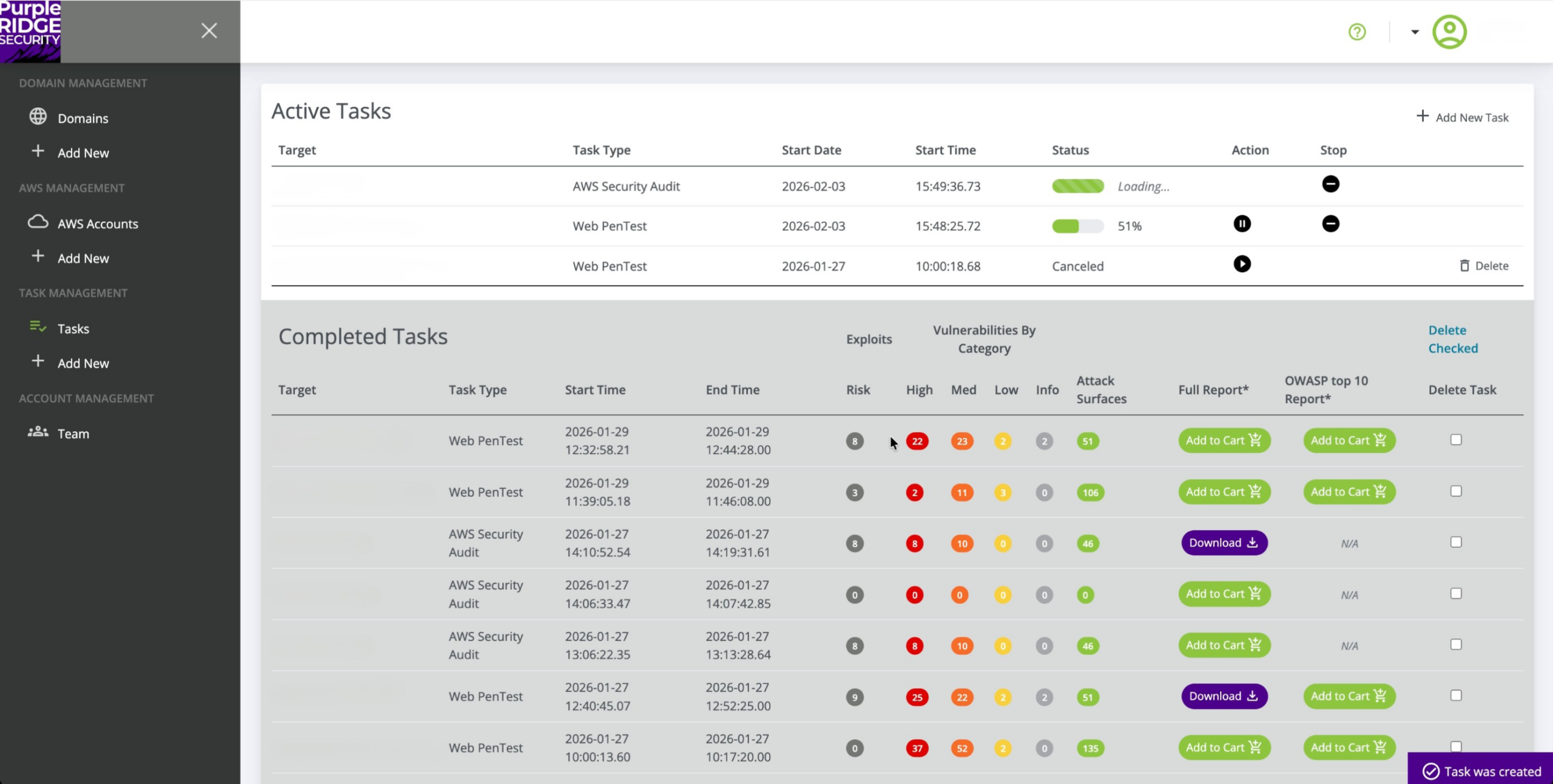Check delete box for 14:10:52 AWS Audit
1553x784 pixels.
pyautogui.click(x=1455, y=542)
